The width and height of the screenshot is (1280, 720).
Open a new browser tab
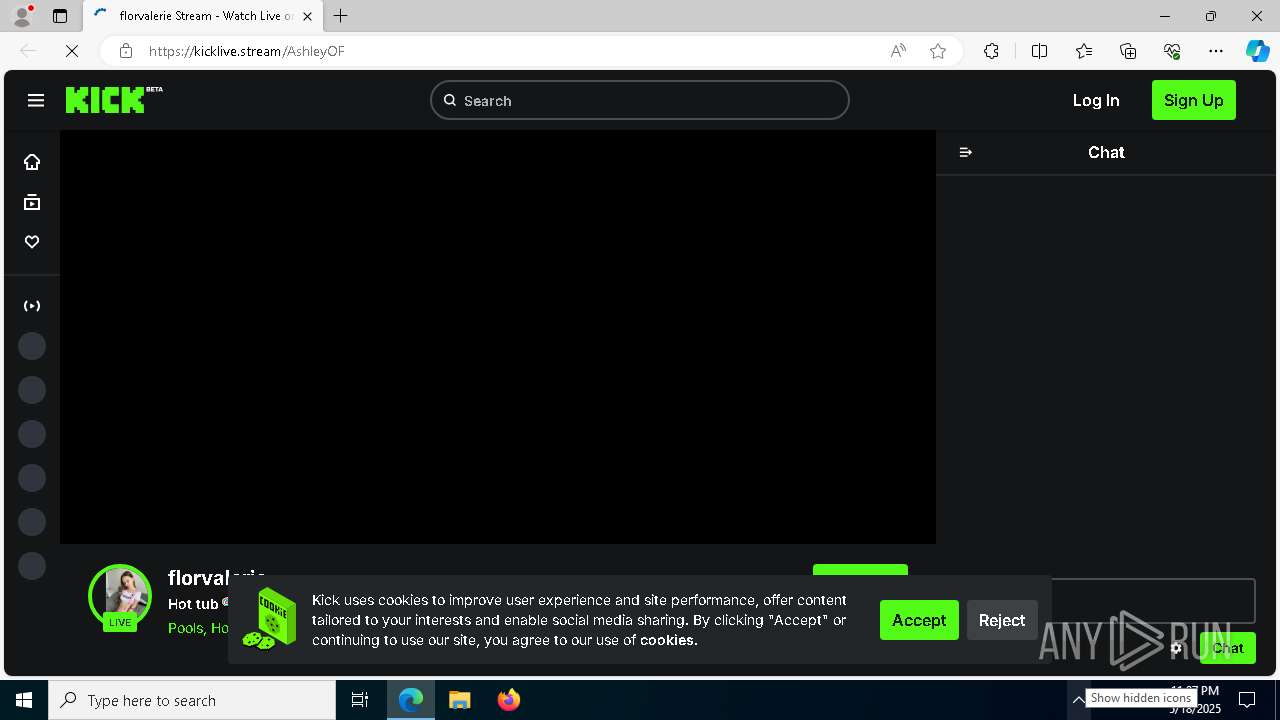(x=341, y=16)
